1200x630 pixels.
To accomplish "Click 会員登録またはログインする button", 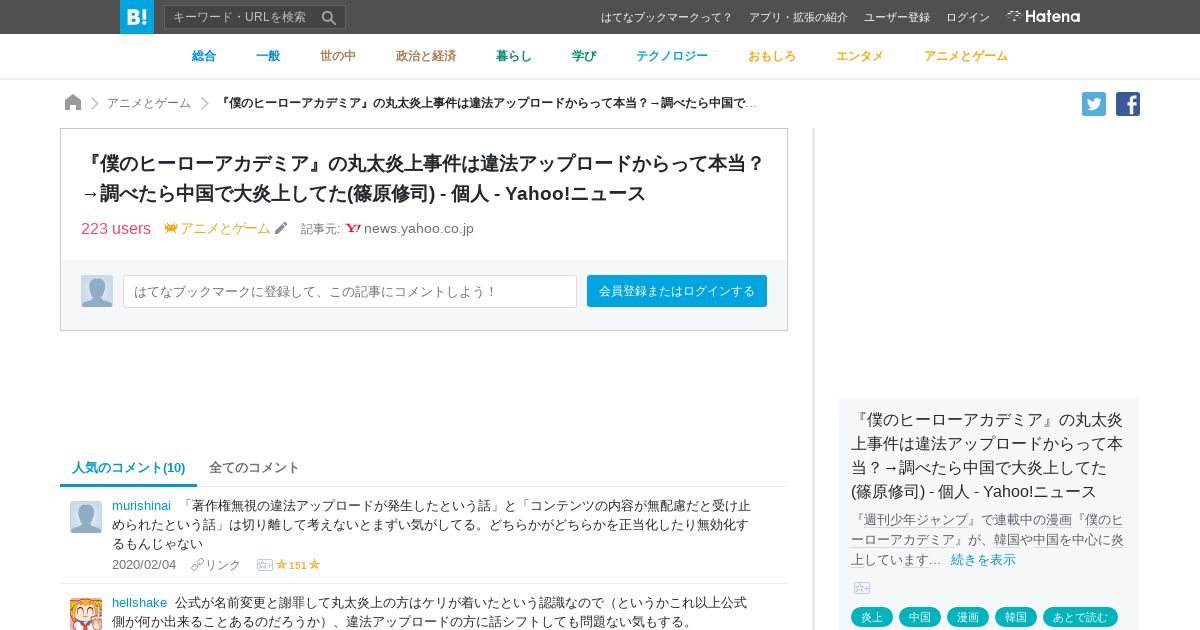I will (x=677, y=291).
